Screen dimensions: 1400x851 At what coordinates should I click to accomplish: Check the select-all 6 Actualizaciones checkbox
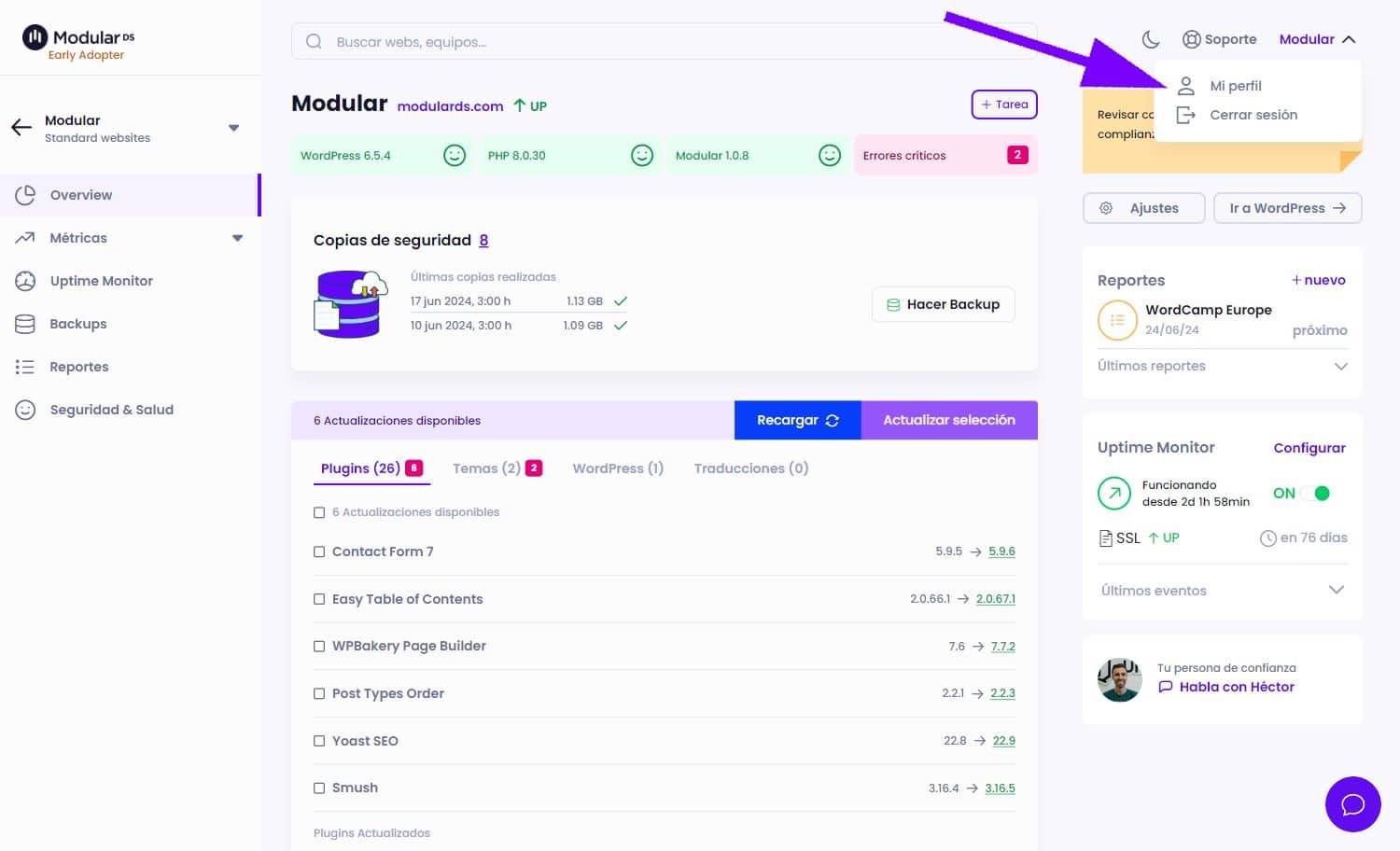tap(319, 512)
